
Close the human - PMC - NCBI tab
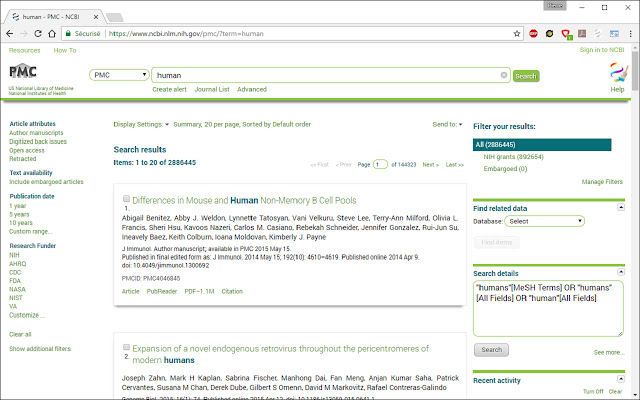(x=96, y=17)
